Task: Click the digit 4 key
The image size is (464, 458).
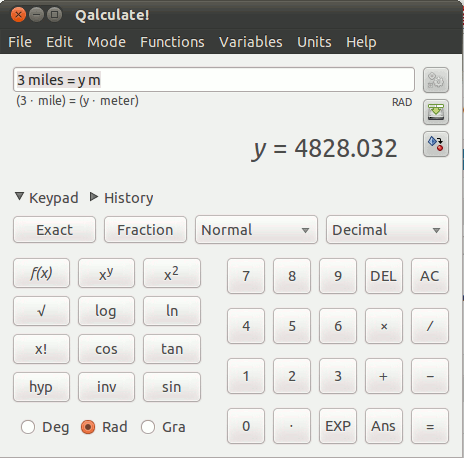Action: [x=246, y=326]
